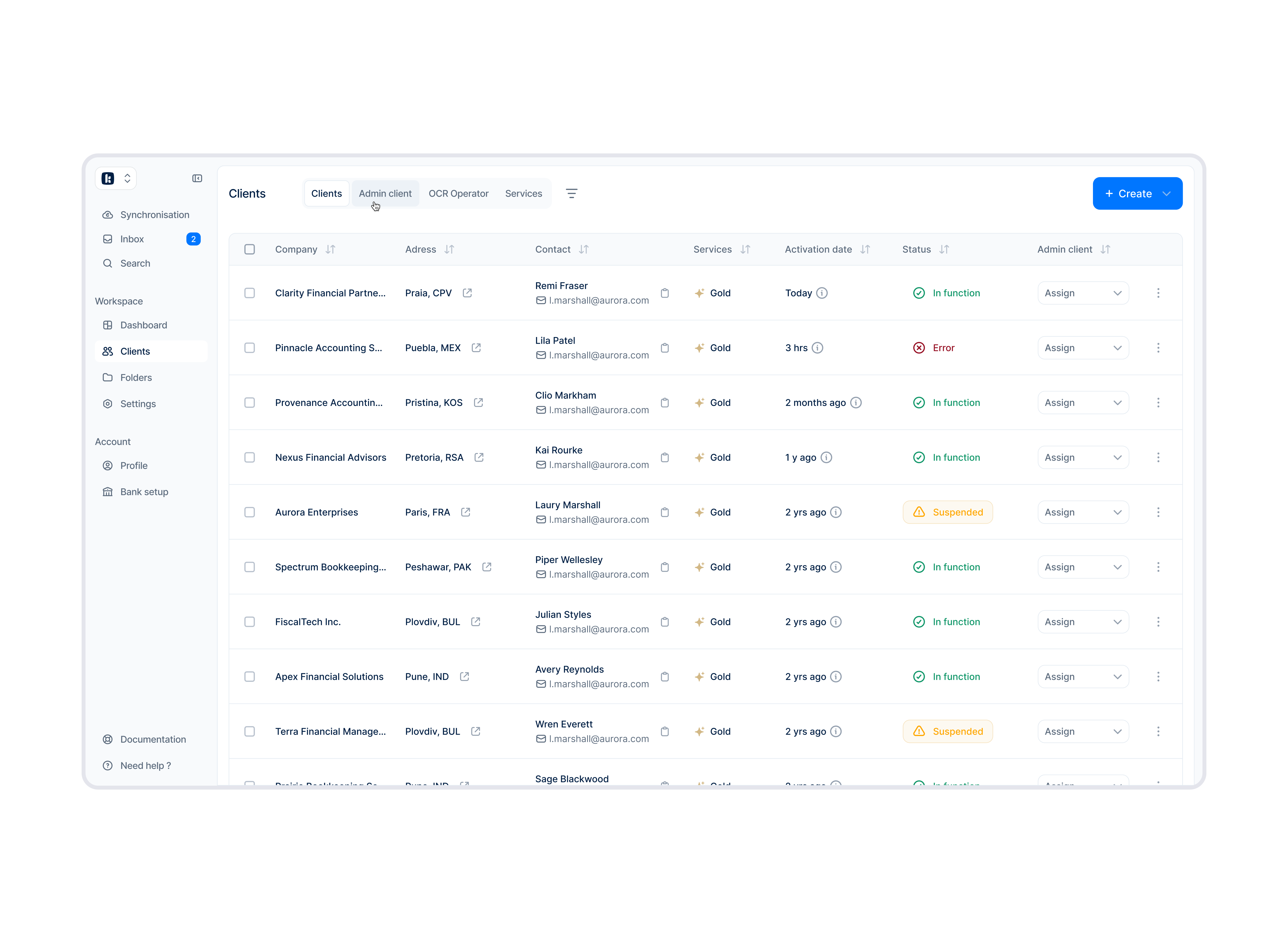Sort table by Status column
Viewport: 1288px width, 943px height.
point(944,249)
